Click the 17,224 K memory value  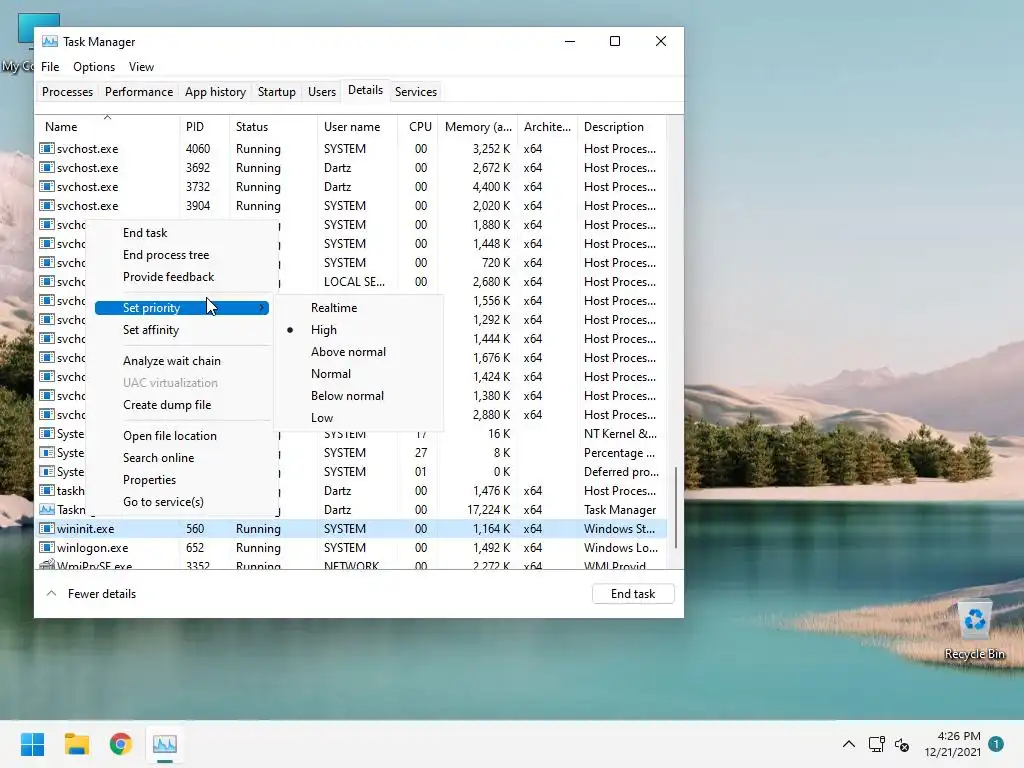coord(489,509)
